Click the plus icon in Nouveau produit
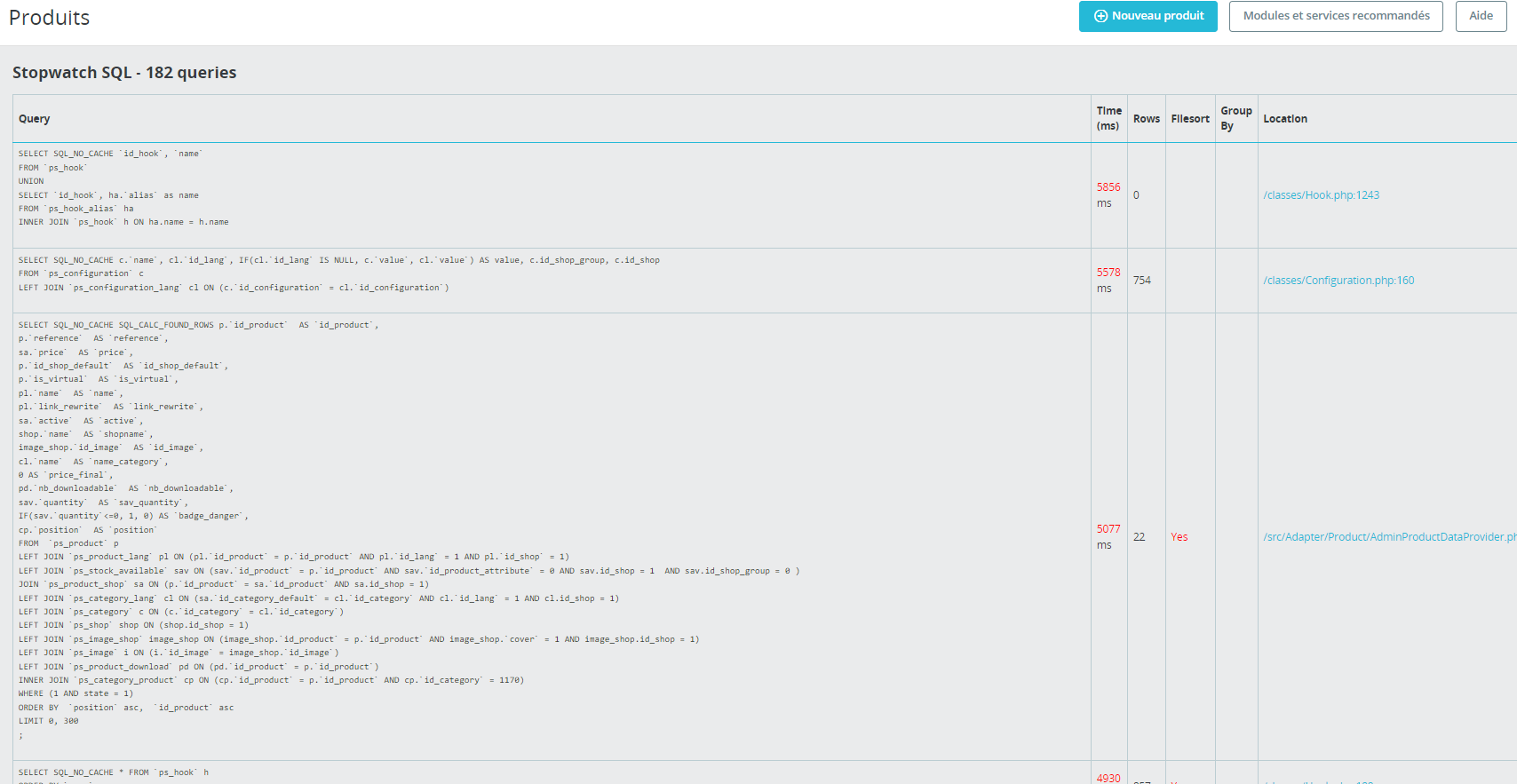The height and width of the screenshot is (784, 1517). tap(1100, 16)
